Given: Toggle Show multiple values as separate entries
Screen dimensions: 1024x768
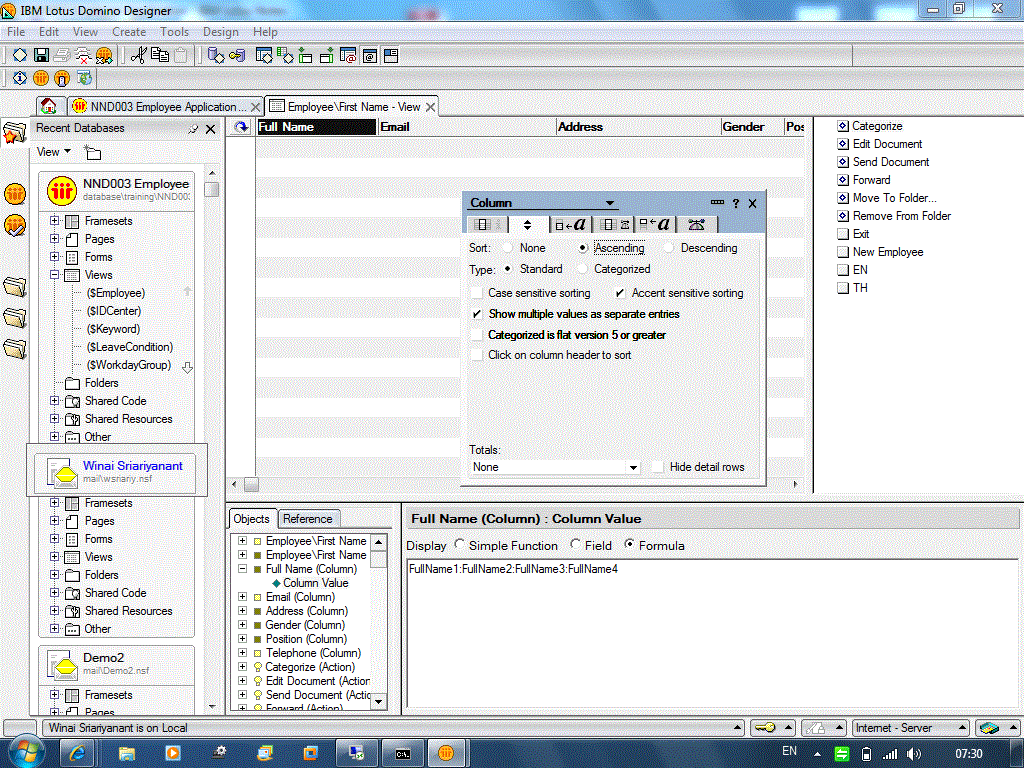Looking at the screenshot, I should pyautogui.click(x=477, y=314).
